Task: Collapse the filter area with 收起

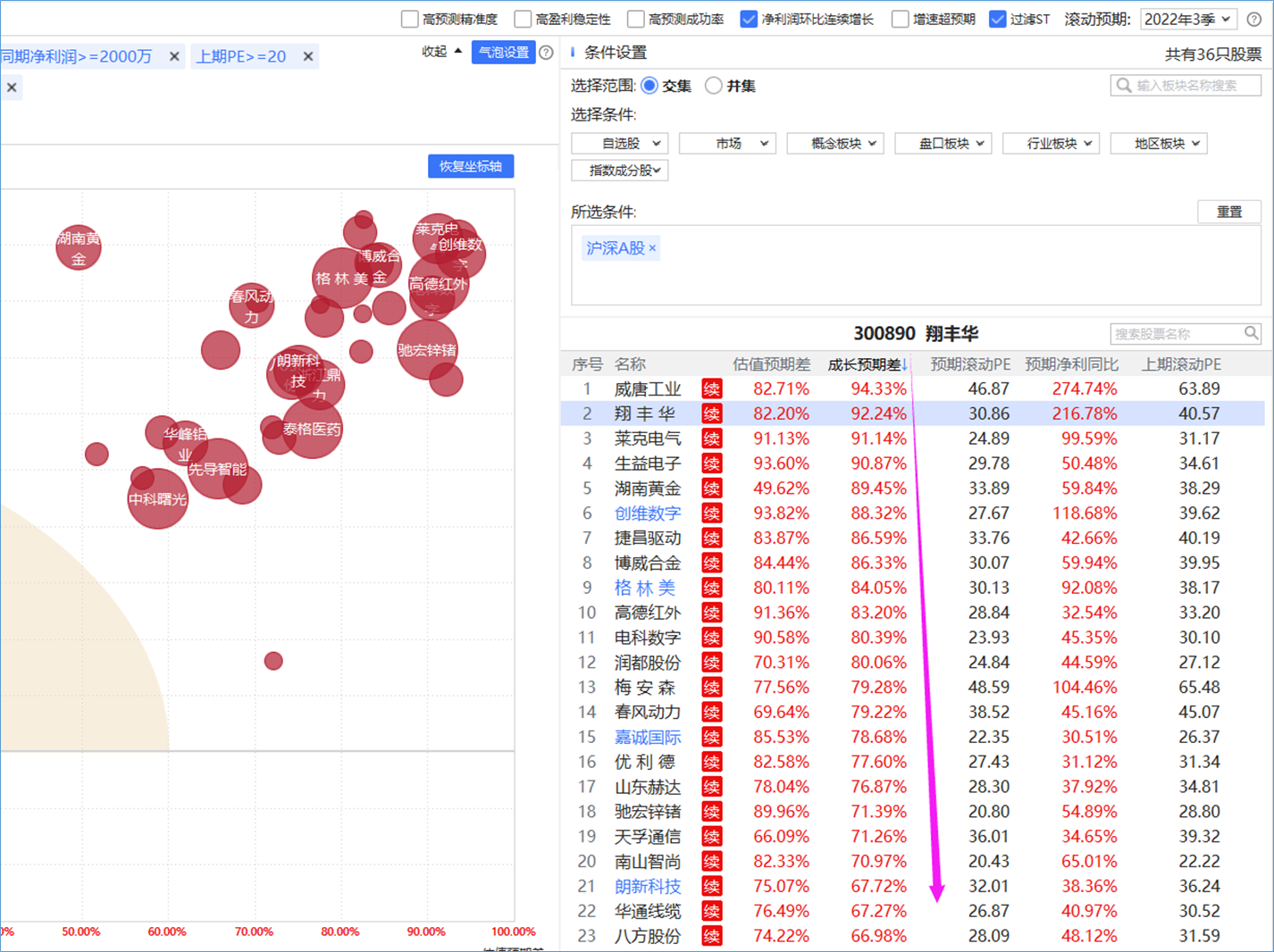Action: 442,52
